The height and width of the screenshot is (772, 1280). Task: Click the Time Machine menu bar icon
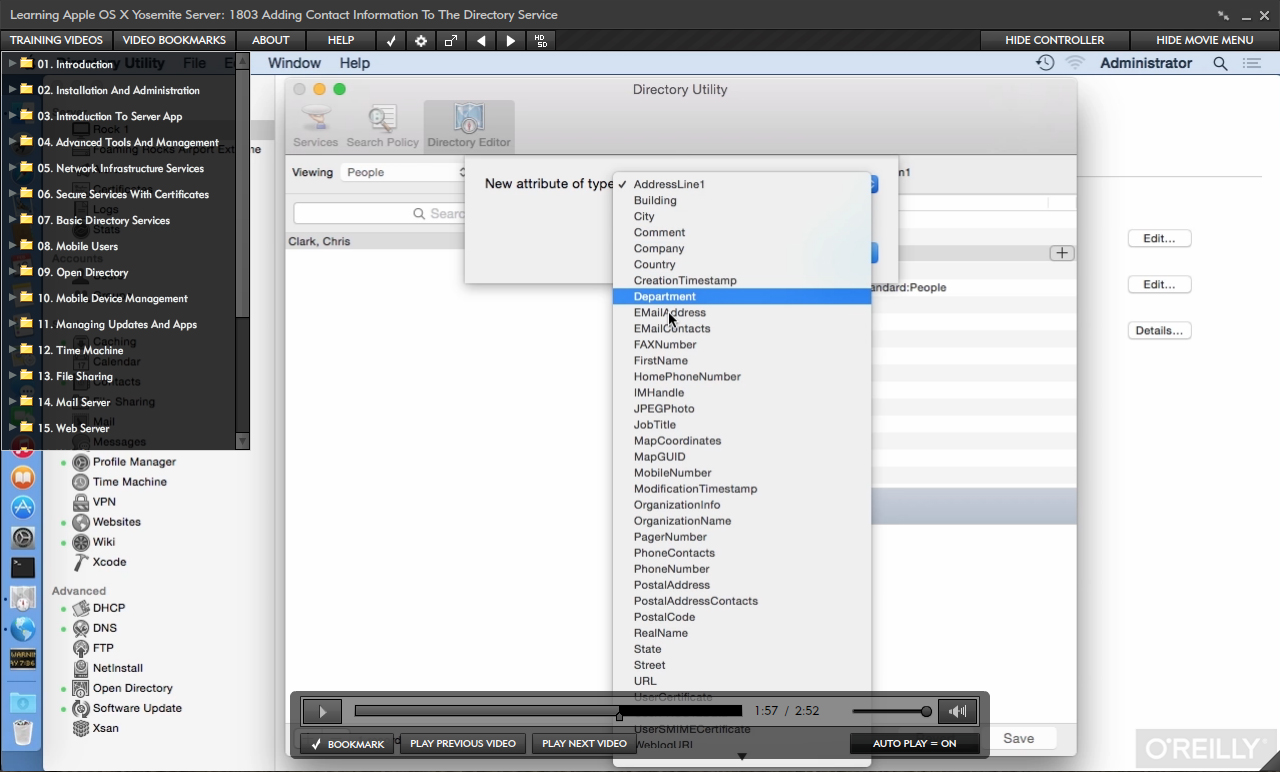coord(1045,63)
